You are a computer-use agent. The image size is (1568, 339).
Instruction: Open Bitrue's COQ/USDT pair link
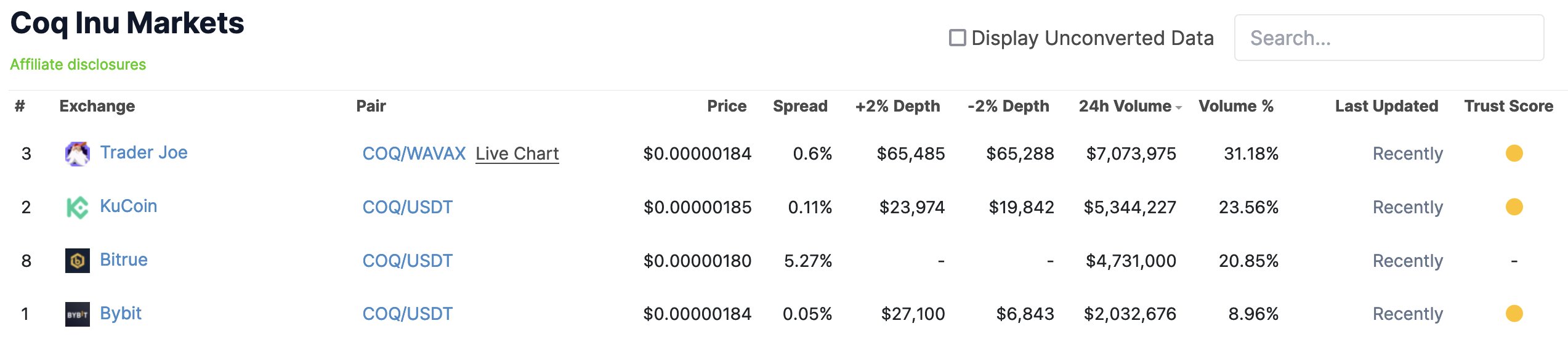coord(407,261)
